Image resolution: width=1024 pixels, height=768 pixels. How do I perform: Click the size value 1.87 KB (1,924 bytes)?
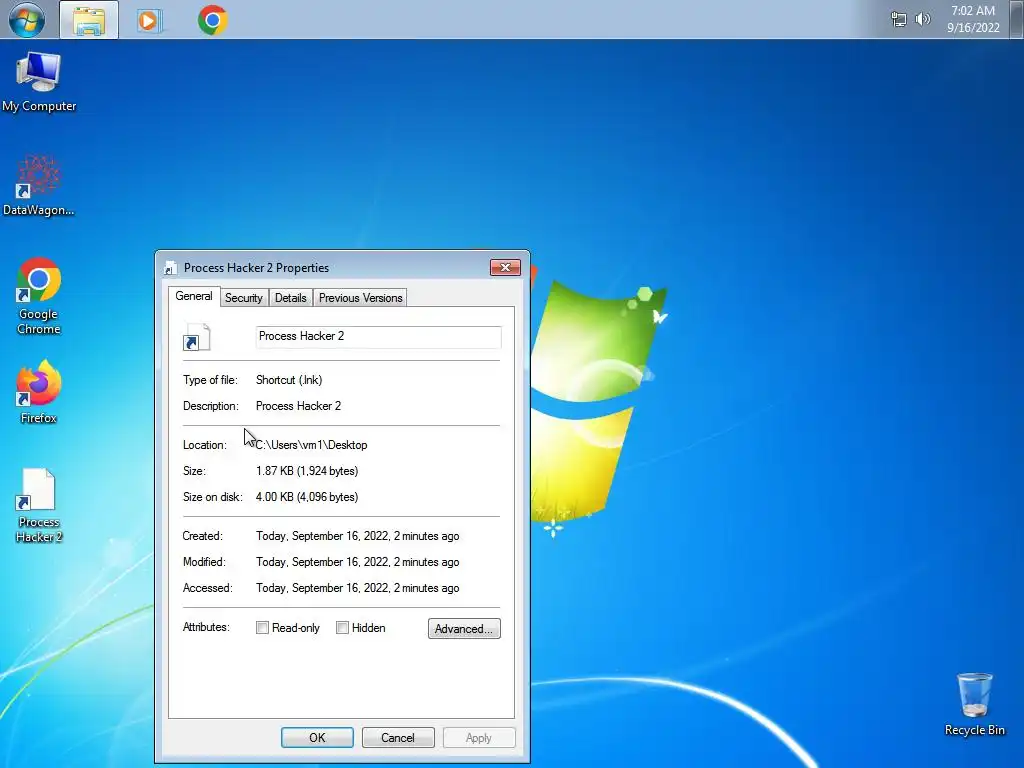[x=307, y=471]
